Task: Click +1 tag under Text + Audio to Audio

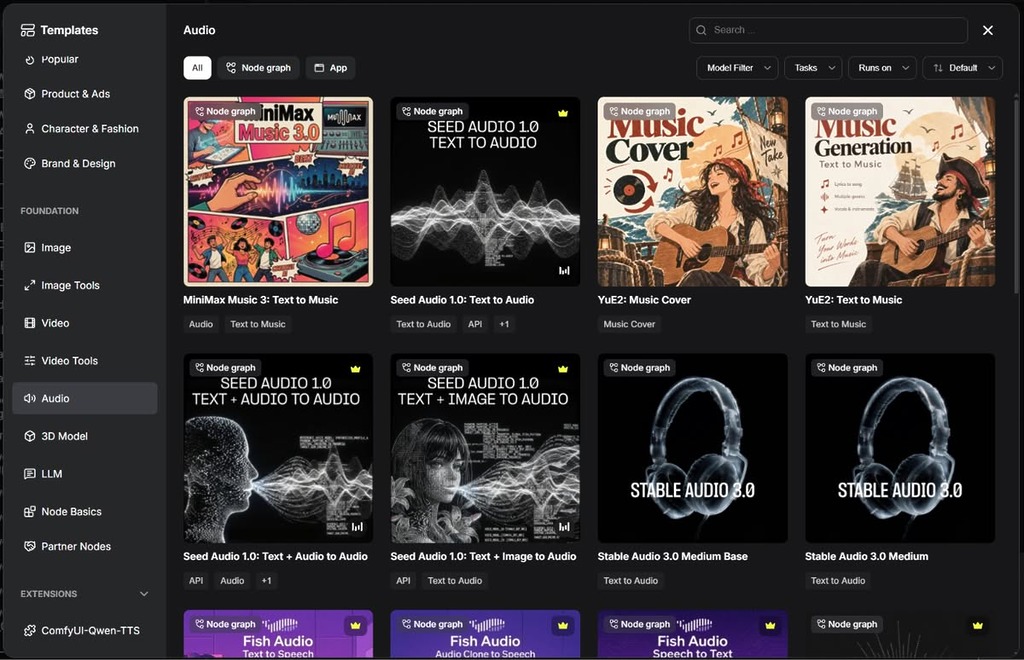Action: click(266, 581)
